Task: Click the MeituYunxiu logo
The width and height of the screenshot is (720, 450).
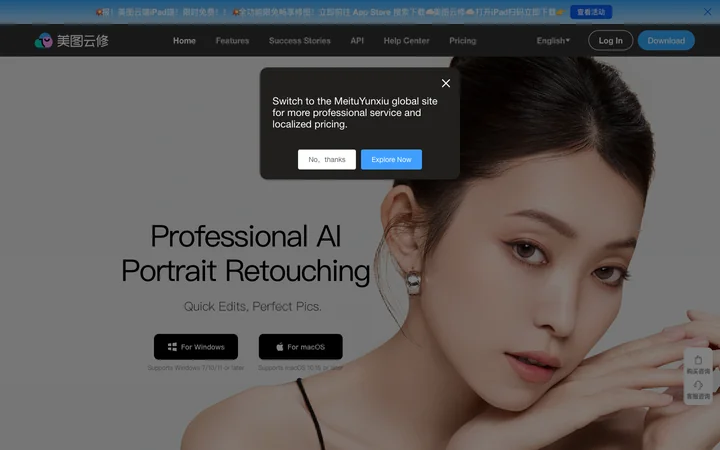Action: pos(72,41)
